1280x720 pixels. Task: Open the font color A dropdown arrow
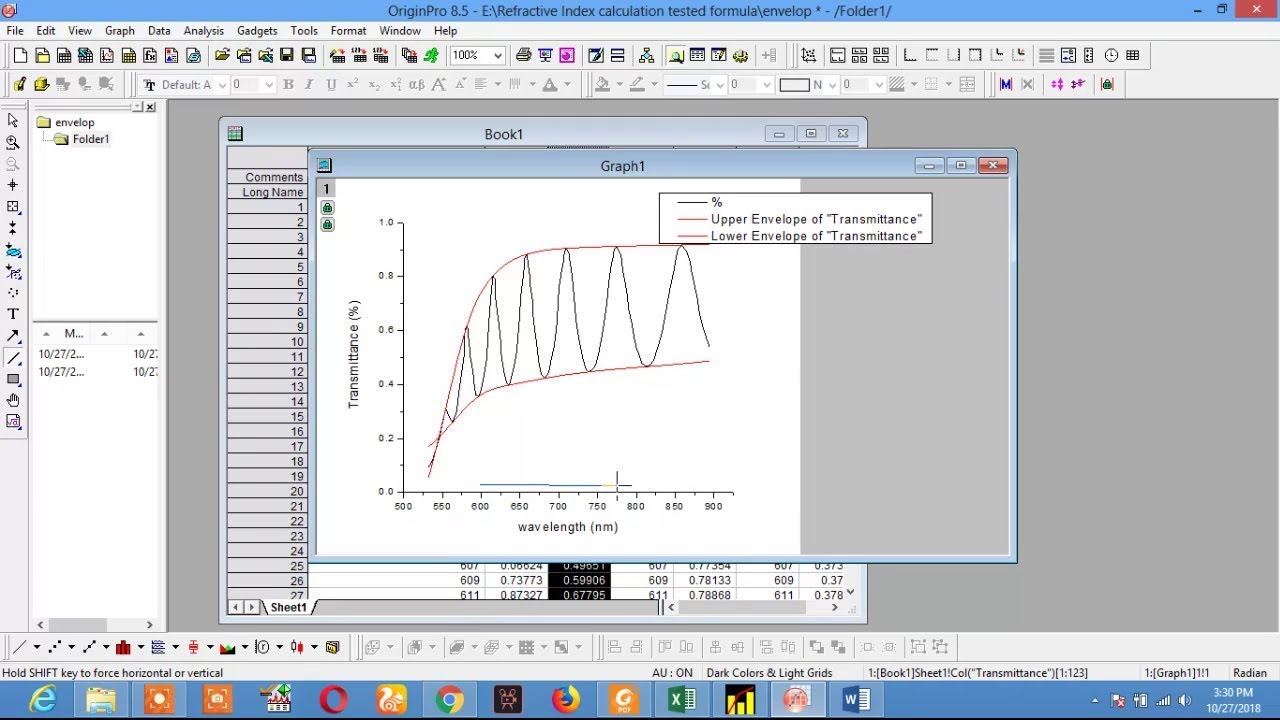pyautogui.click(x=567, y=85)
